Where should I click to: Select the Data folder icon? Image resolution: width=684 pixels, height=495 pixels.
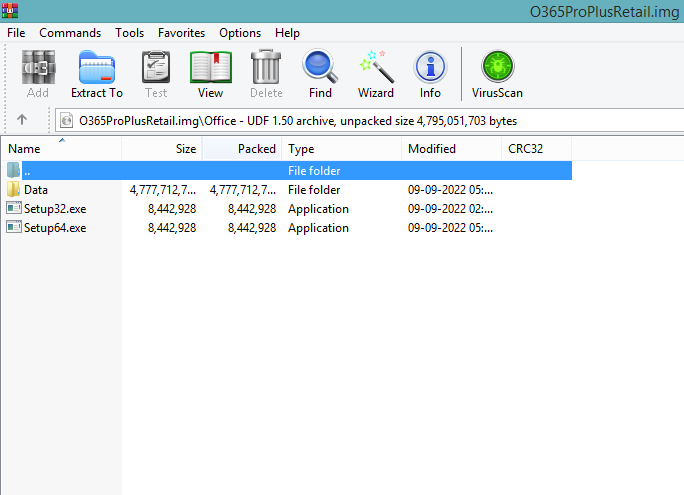coord(14,189)
